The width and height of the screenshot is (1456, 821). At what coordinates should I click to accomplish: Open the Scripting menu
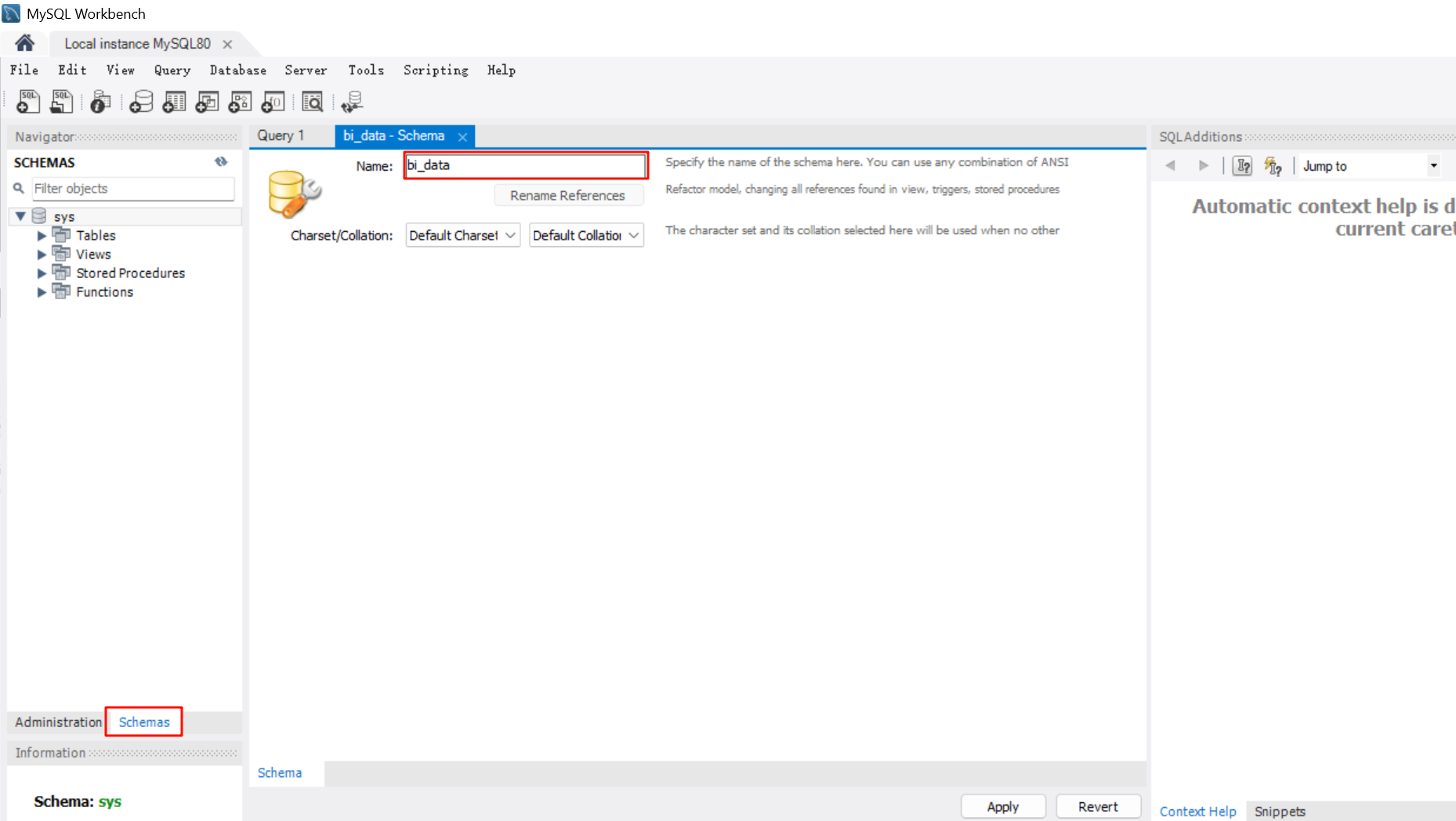436,70
